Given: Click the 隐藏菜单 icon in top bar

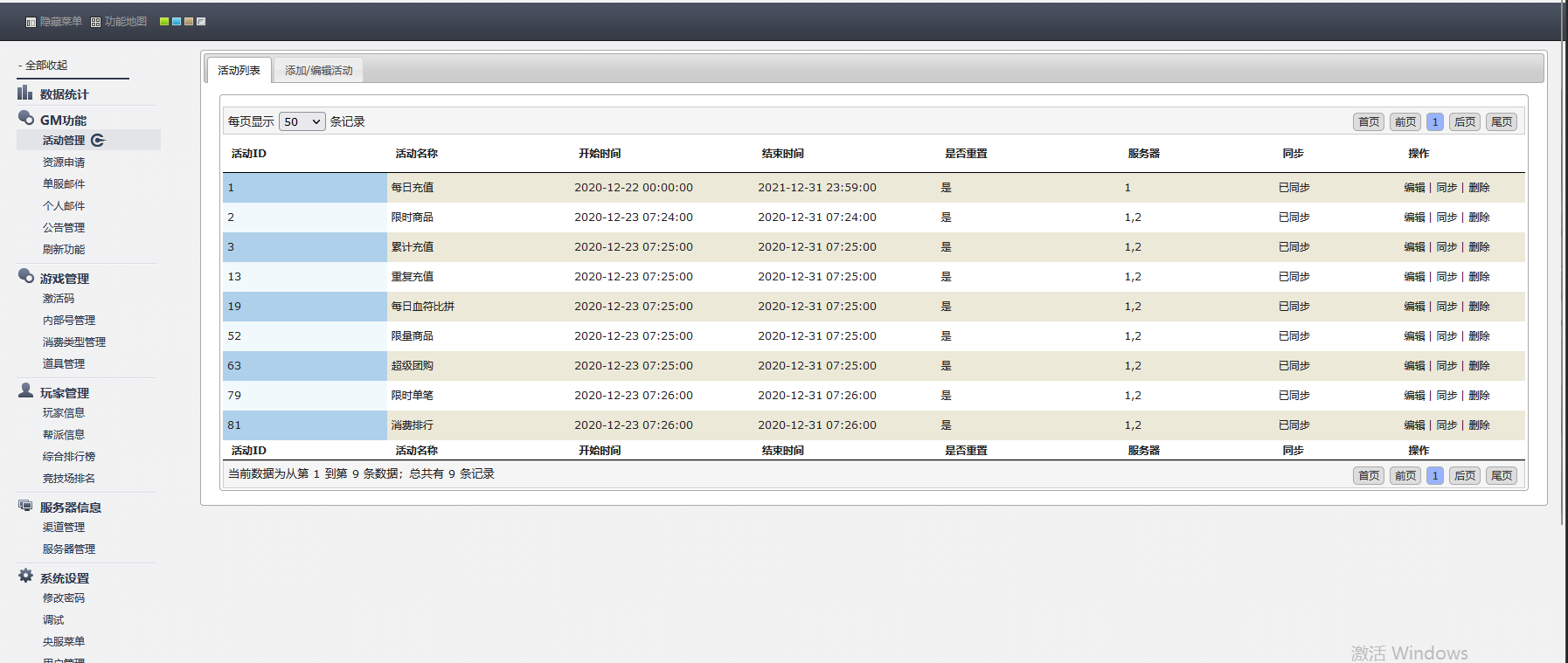Looking at the screenshot, I should [x=31, y=22].
